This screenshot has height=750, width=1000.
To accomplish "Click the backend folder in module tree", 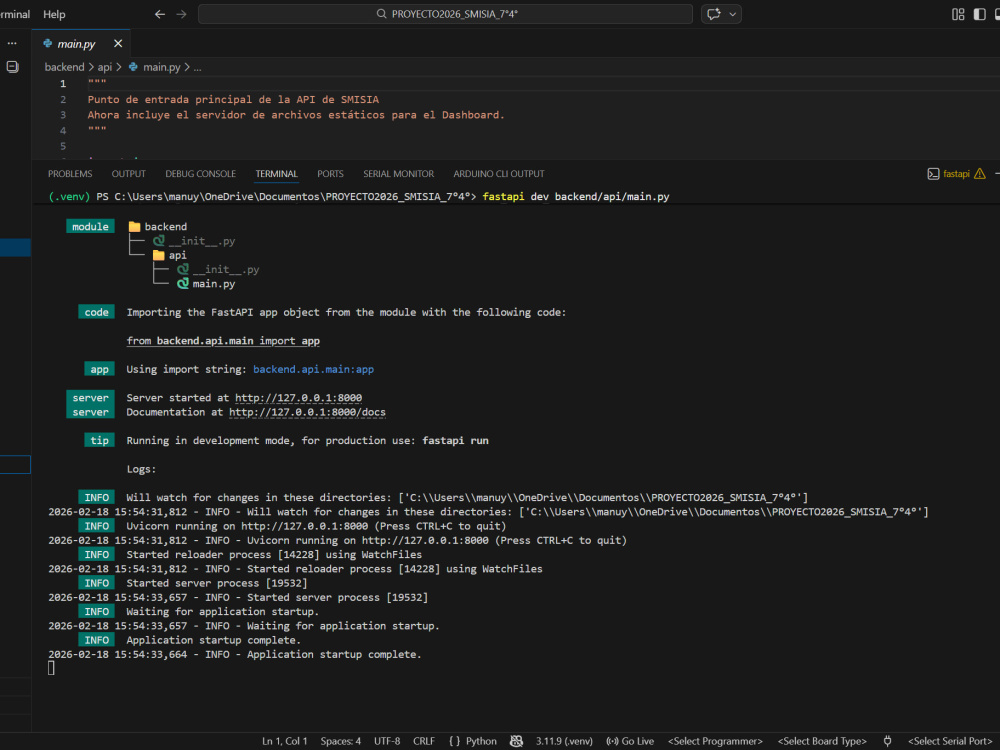I will pos(158,226).
